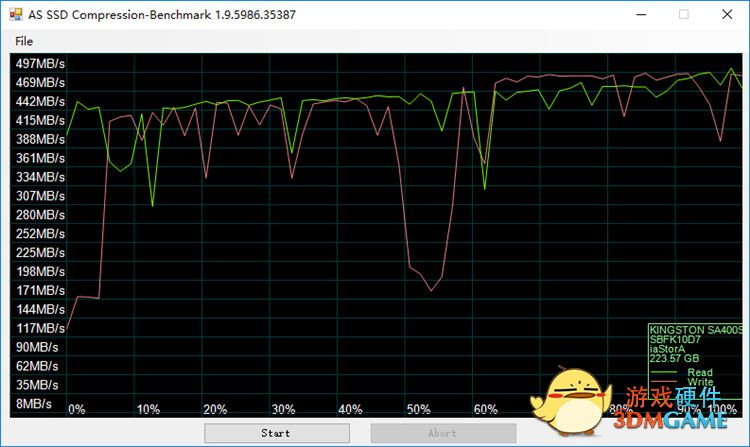Click the 497MB/s axis label
750x447 pixels.
click(40, 64)
